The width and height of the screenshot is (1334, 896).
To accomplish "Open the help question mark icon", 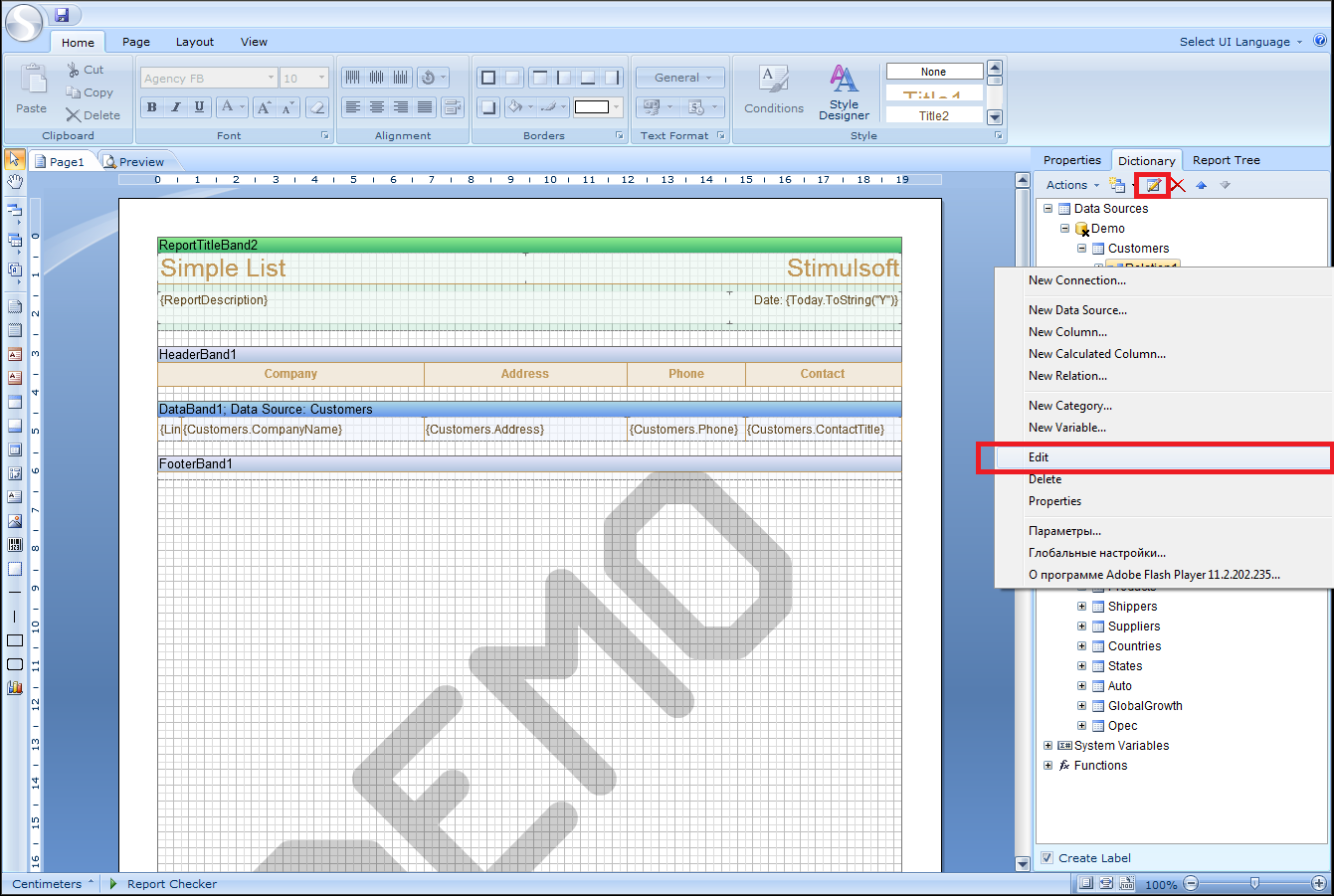I will [1320, 41].
